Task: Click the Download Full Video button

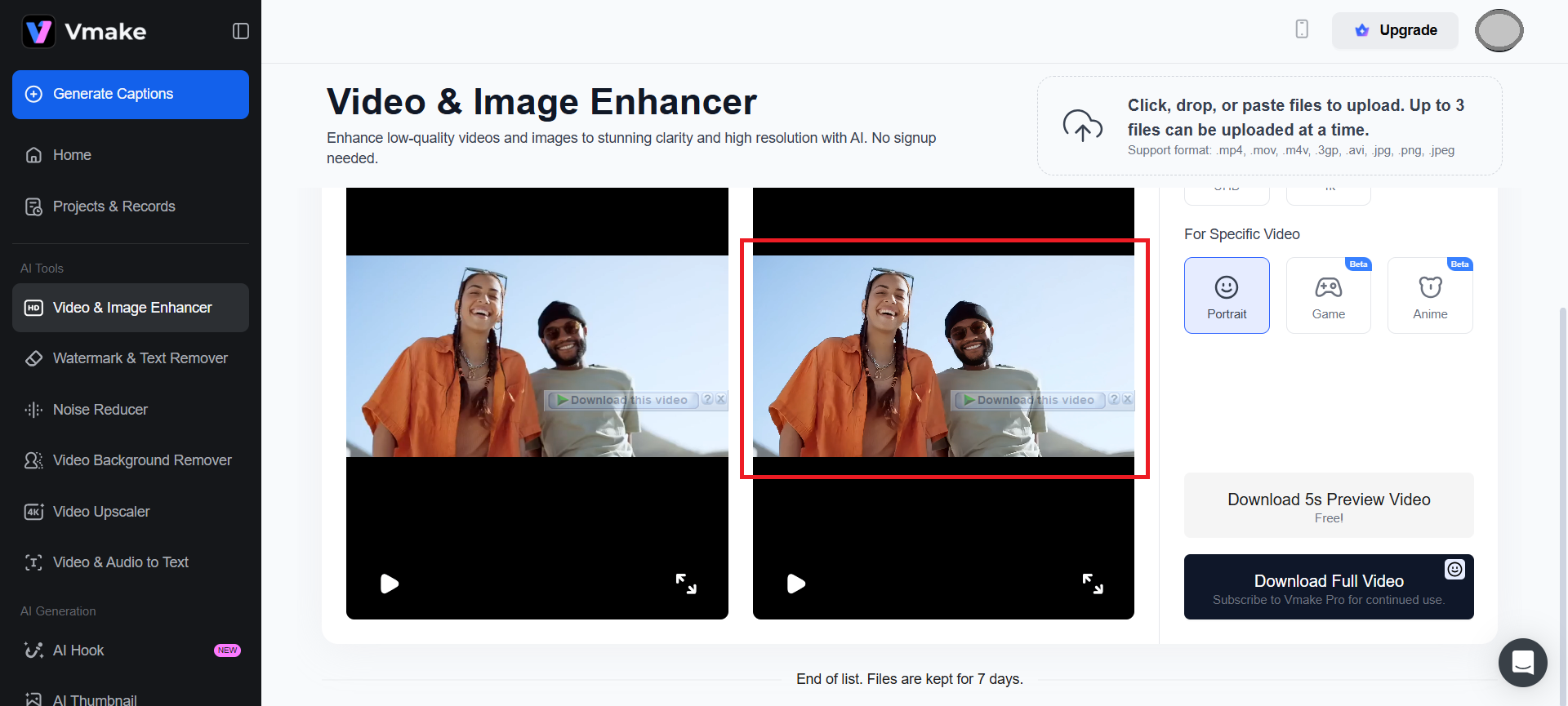Action: click(1329, 588)
